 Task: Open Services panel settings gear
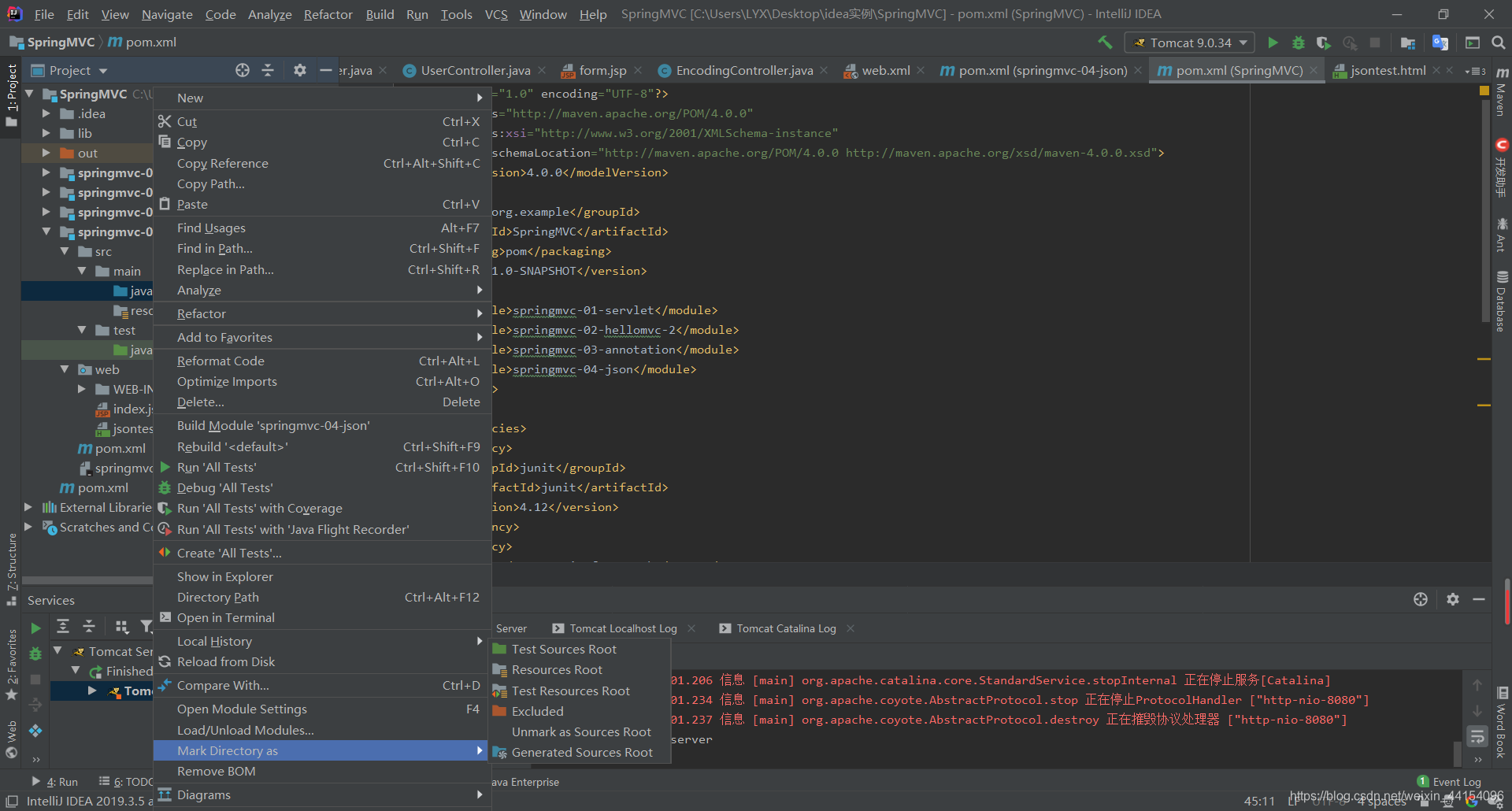point(1453,599)
